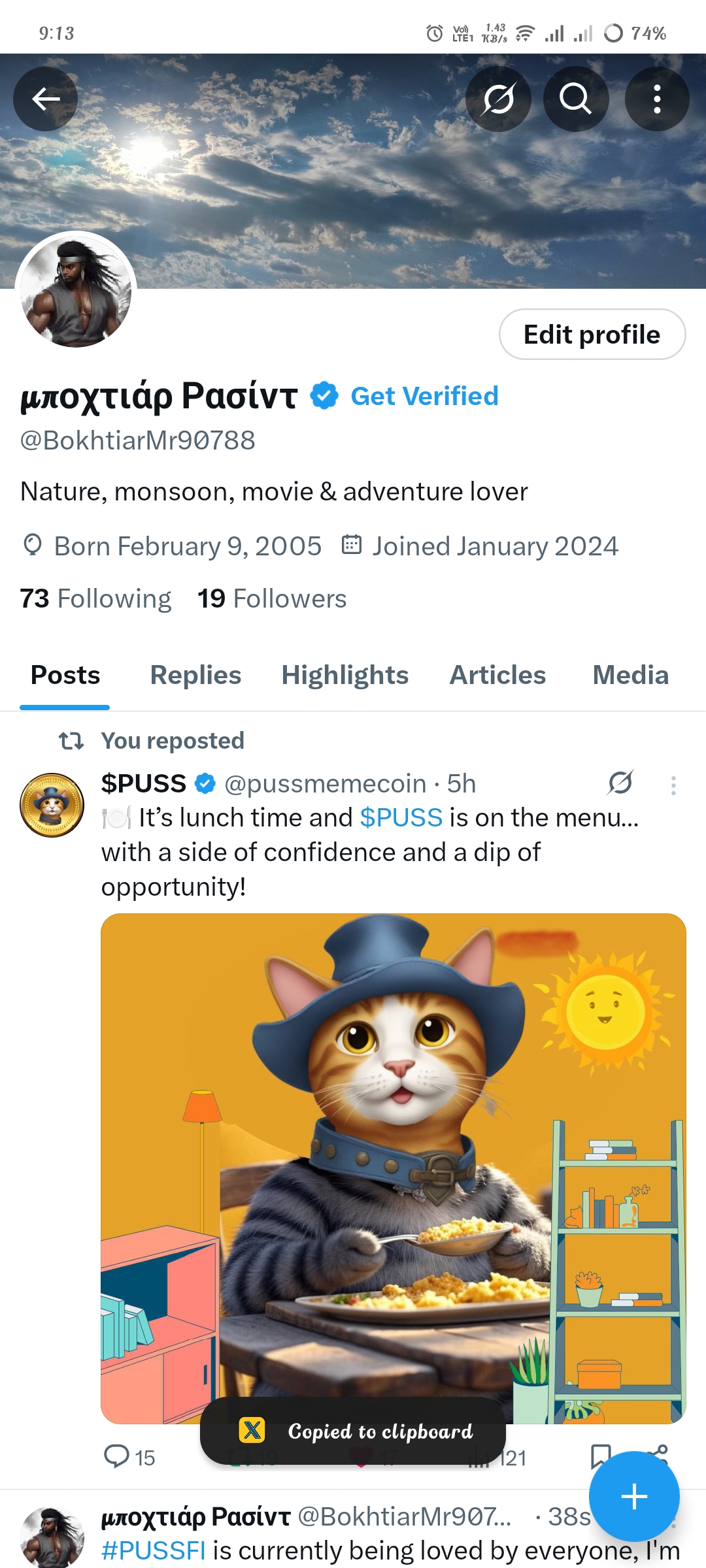The height and width of the screenshot is (1568, 706).
Task: Tap the blue verified badge
Action: pos(324,396)
